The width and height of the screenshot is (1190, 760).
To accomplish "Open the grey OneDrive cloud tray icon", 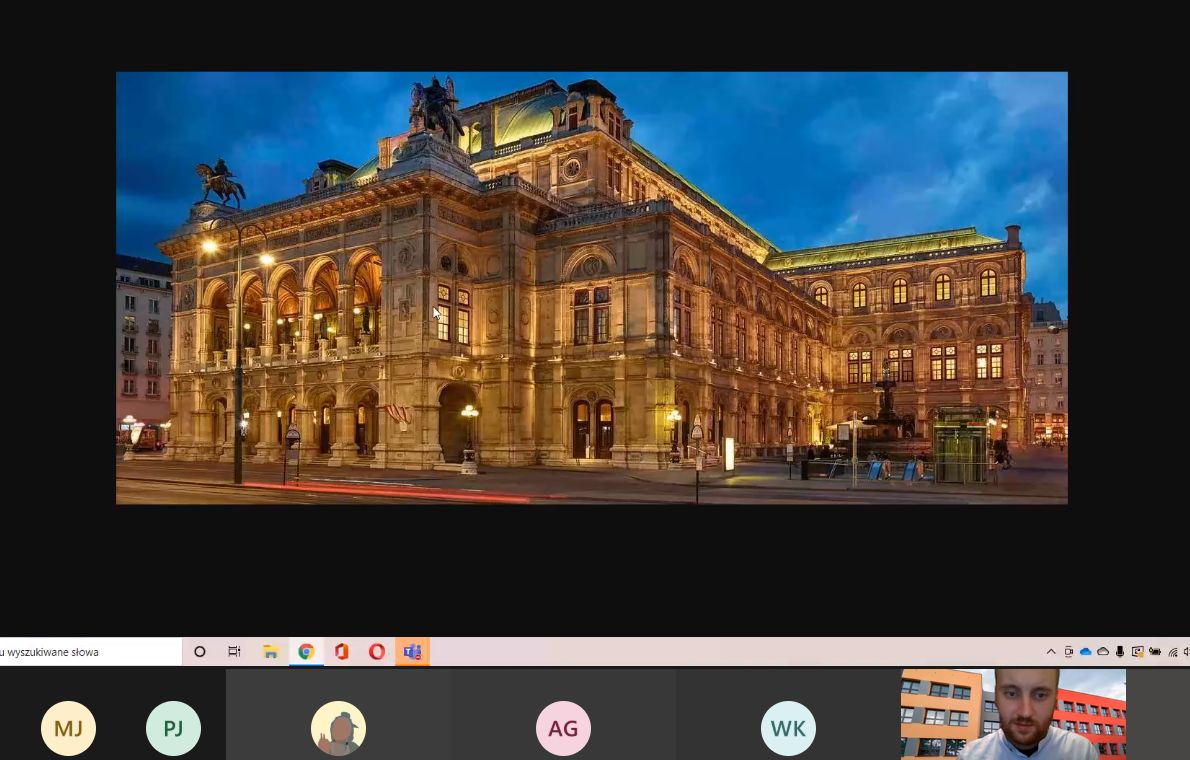I will pyautogui.click(x=1103, y=652).
